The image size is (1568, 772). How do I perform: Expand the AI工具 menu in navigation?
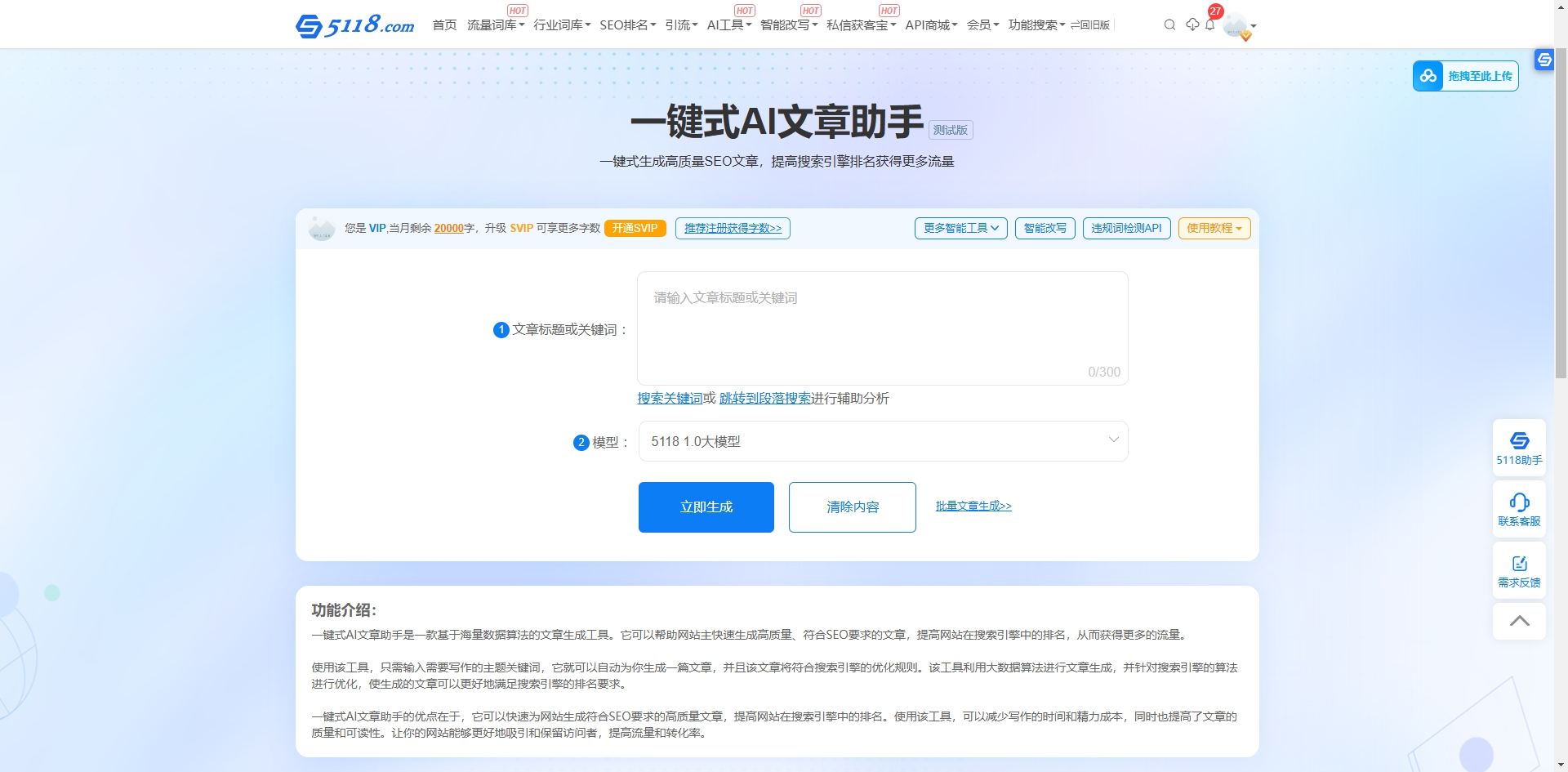(x=728, y=25)
